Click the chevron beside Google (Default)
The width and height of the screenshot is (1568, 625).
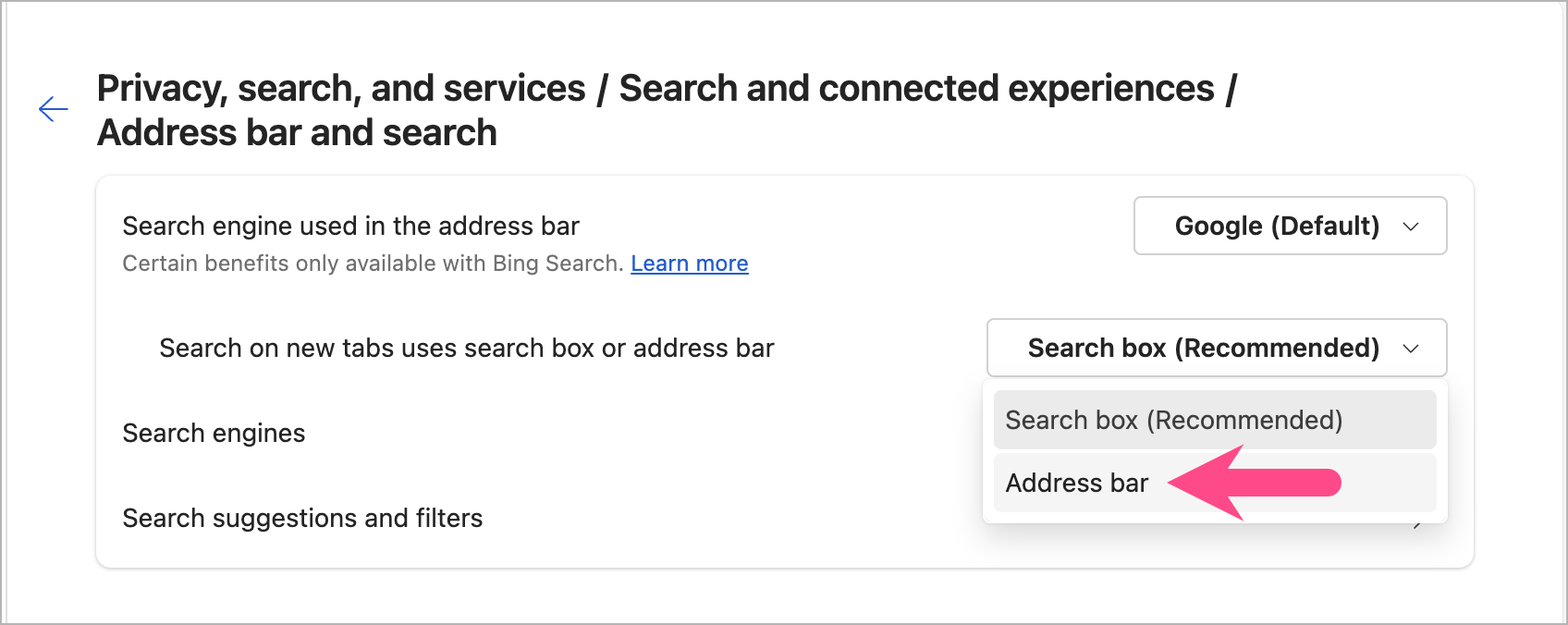[1411, 227]
